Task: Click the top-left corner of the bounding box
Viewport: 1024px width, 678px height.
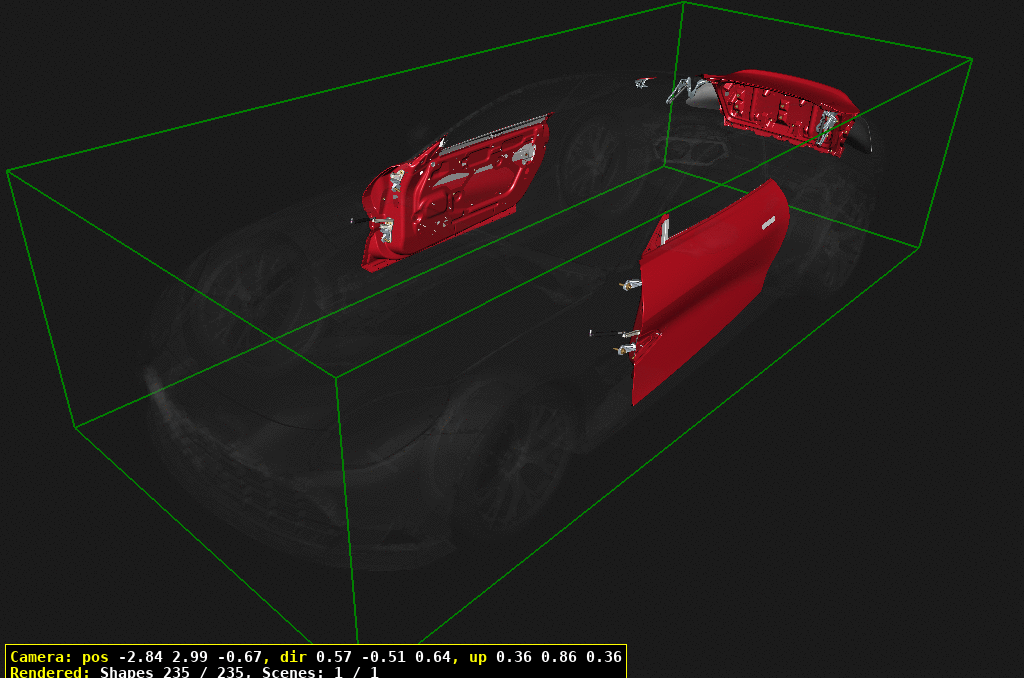Action: (x=10, y=168)
